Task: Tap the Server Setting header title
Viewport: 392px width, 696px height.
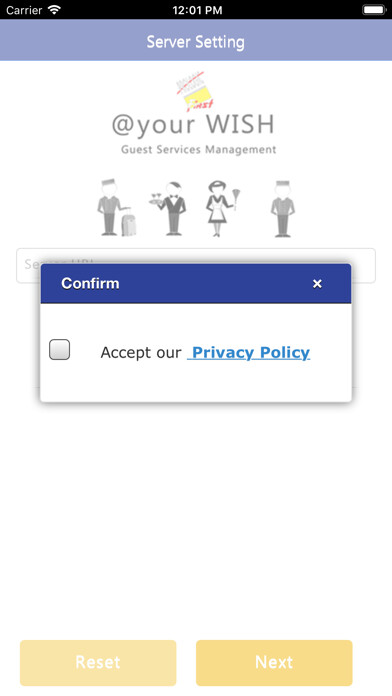Action: coord(195,42)
